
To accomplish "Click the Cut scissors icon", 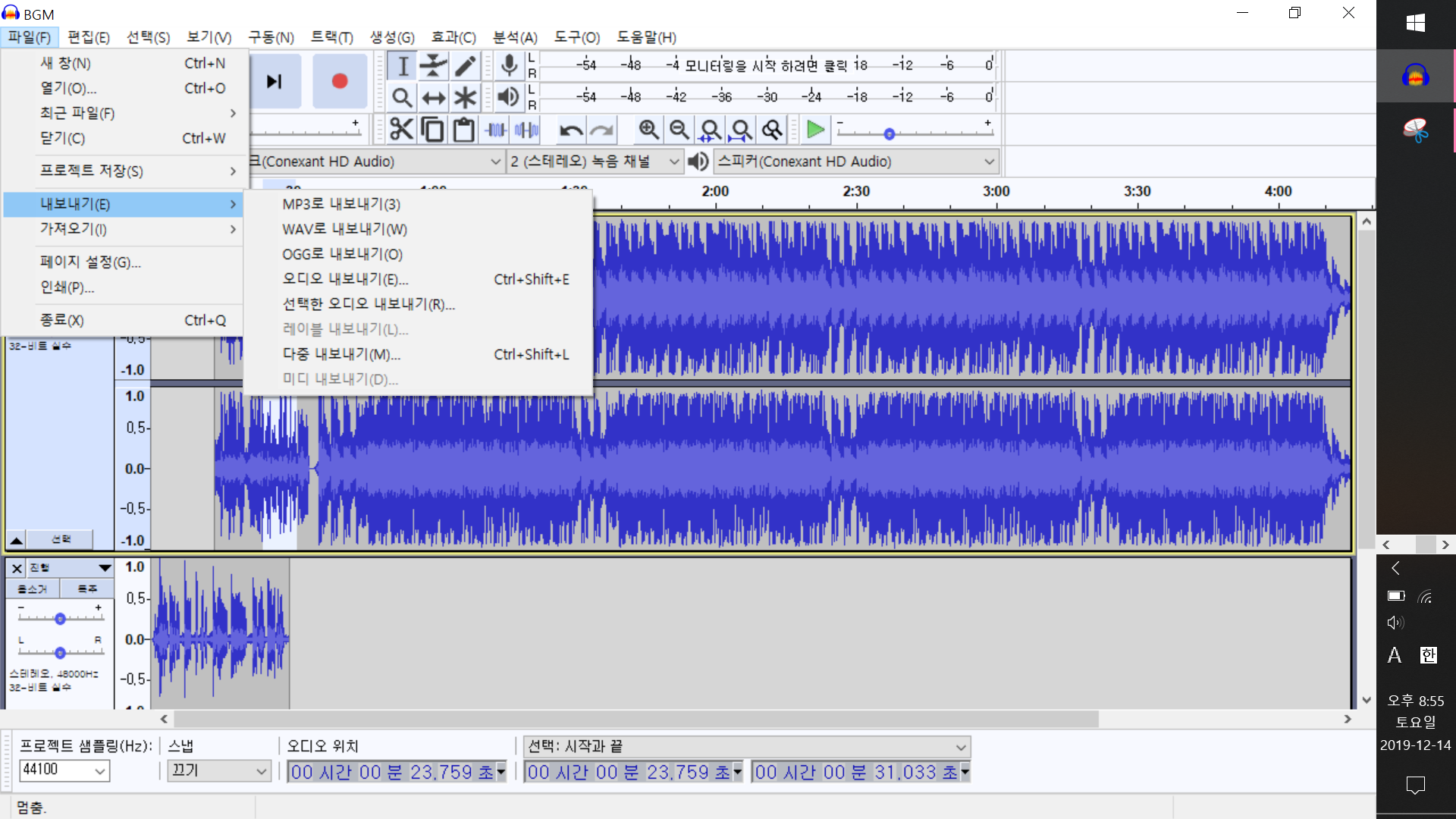I will tap(401, 130).
